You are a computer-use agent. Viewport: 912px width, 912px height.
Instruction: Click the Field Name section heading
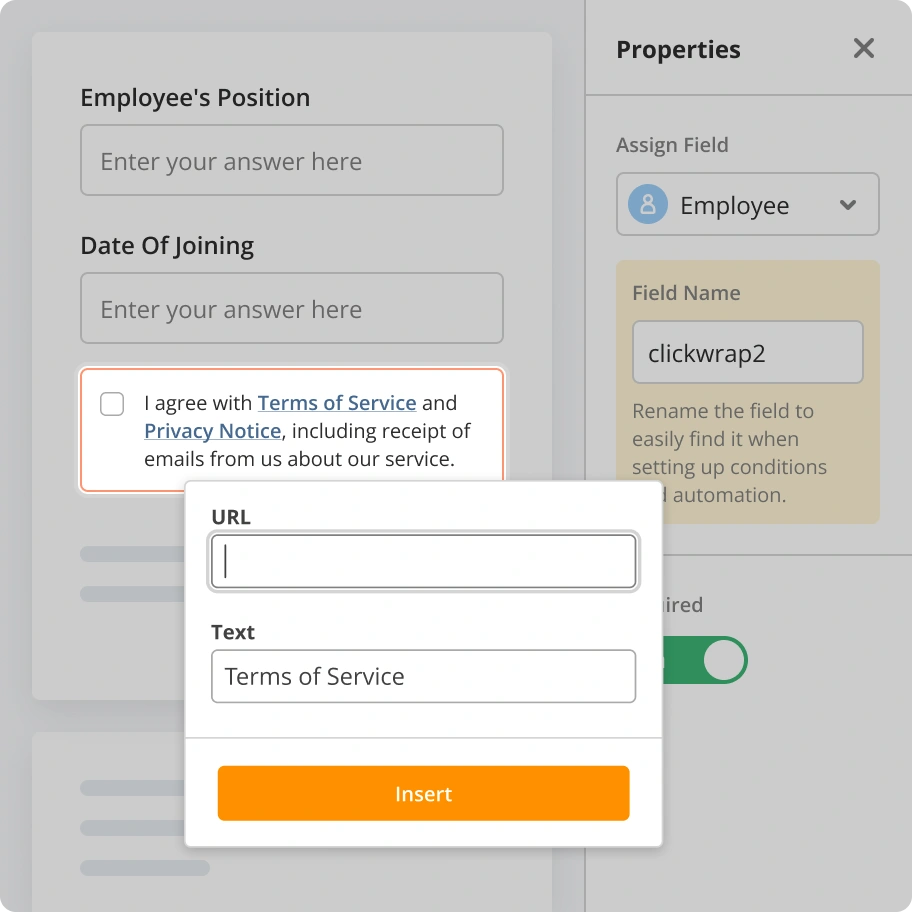(x=686, y=293)
